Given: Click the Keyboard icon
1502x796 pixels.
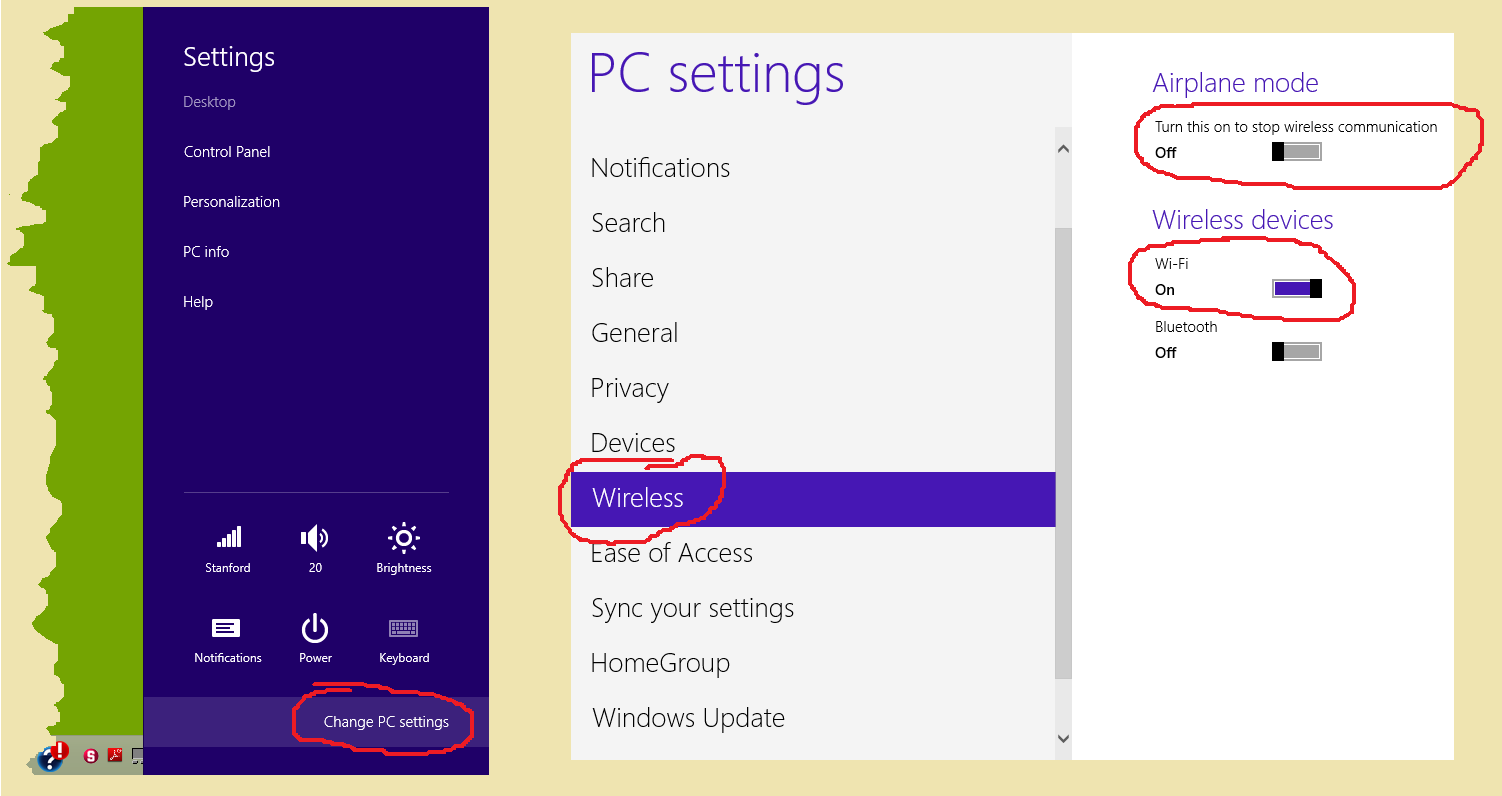Looking at the screenshot, I should pyautogui.click(x=403, y=629).
